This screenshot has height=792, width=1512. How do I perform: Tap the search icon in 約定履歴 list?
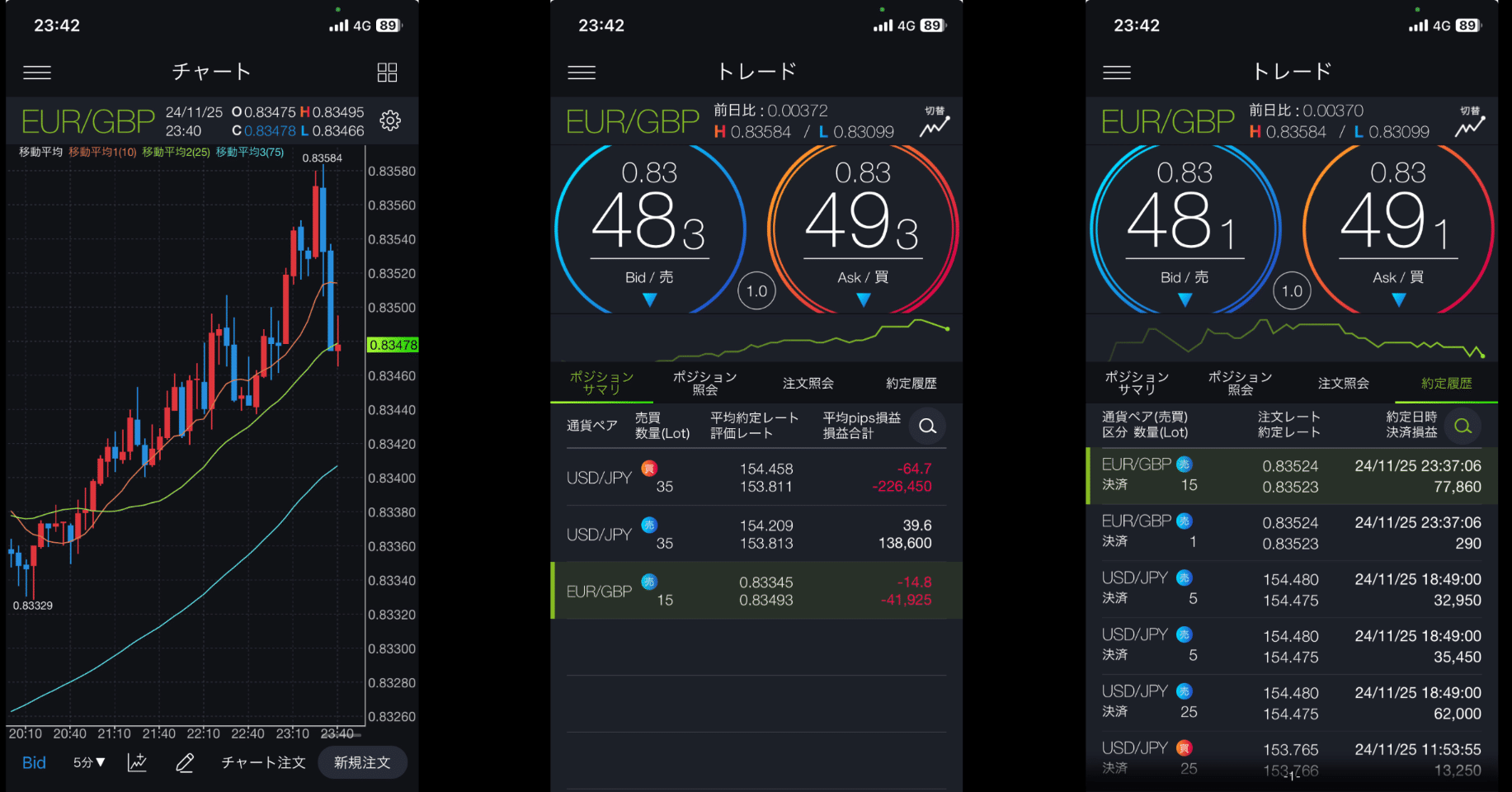1463,427
